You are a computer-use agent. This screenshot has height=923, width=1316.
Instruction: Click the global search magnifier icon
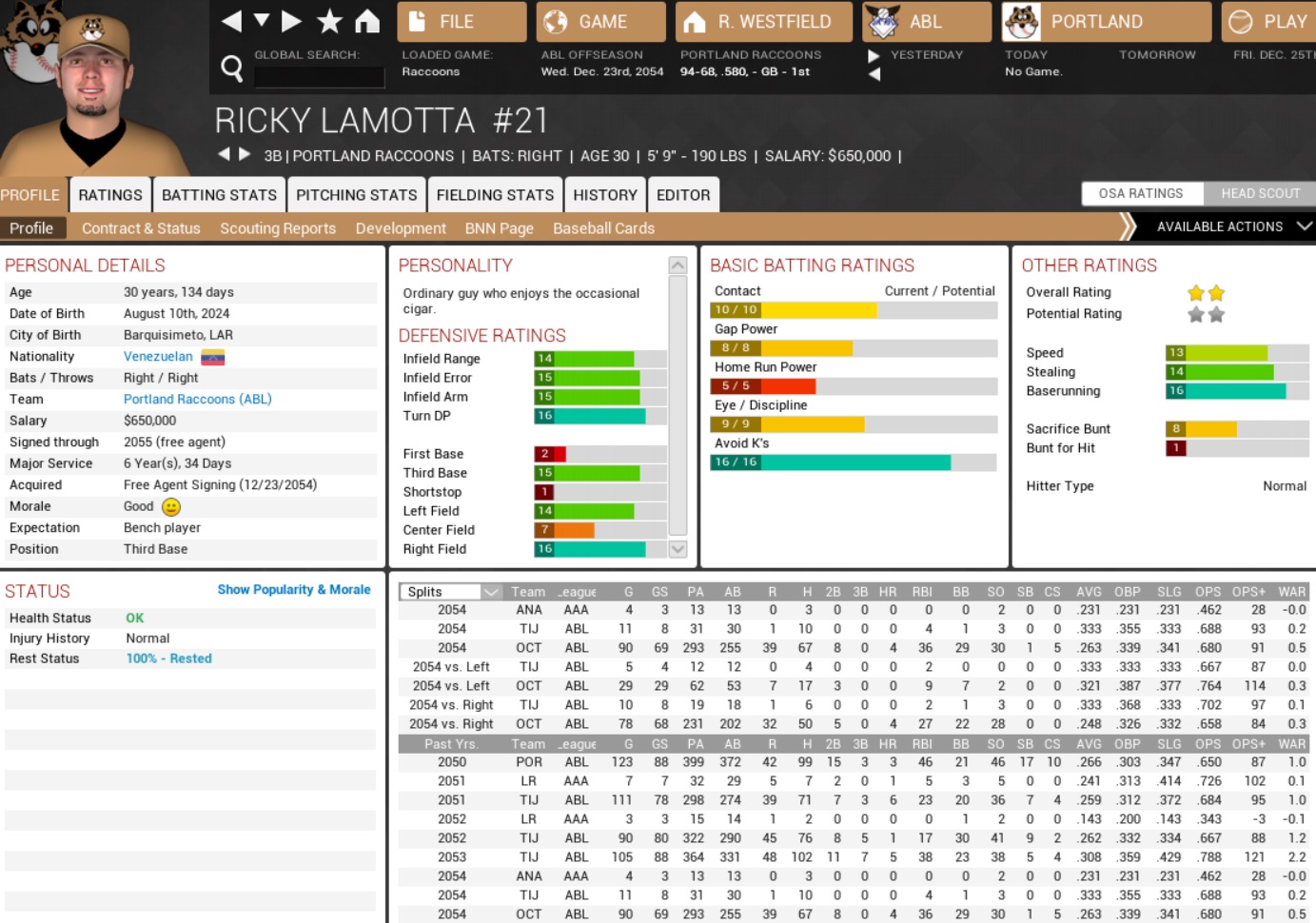pos(231,68)
